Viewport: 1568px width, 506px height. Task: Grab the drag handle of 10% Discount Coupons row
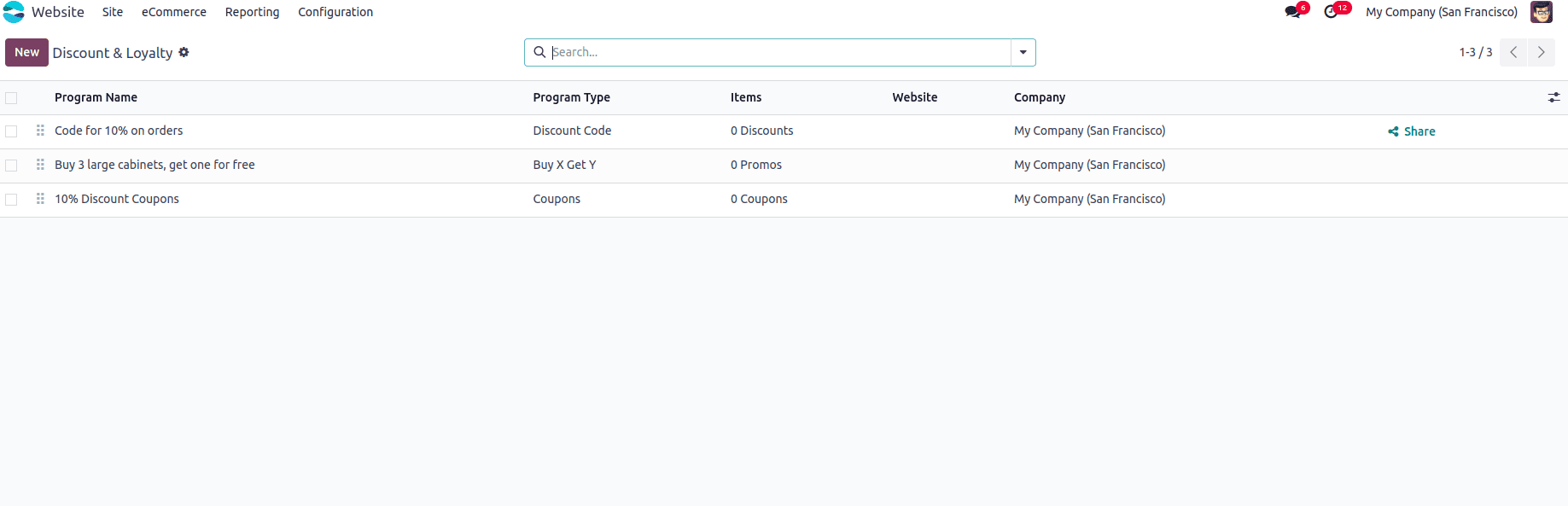[x=40, y=199]
